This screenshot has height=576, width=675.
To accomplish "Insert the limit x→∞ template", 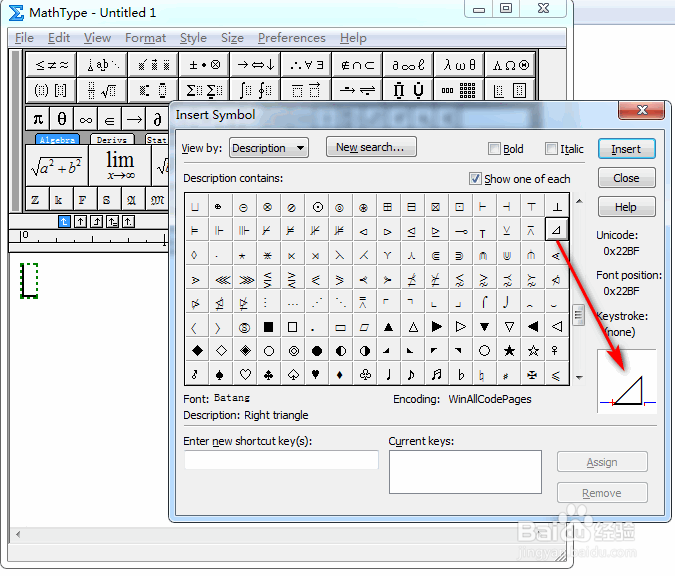I will (x=120, y=165).
